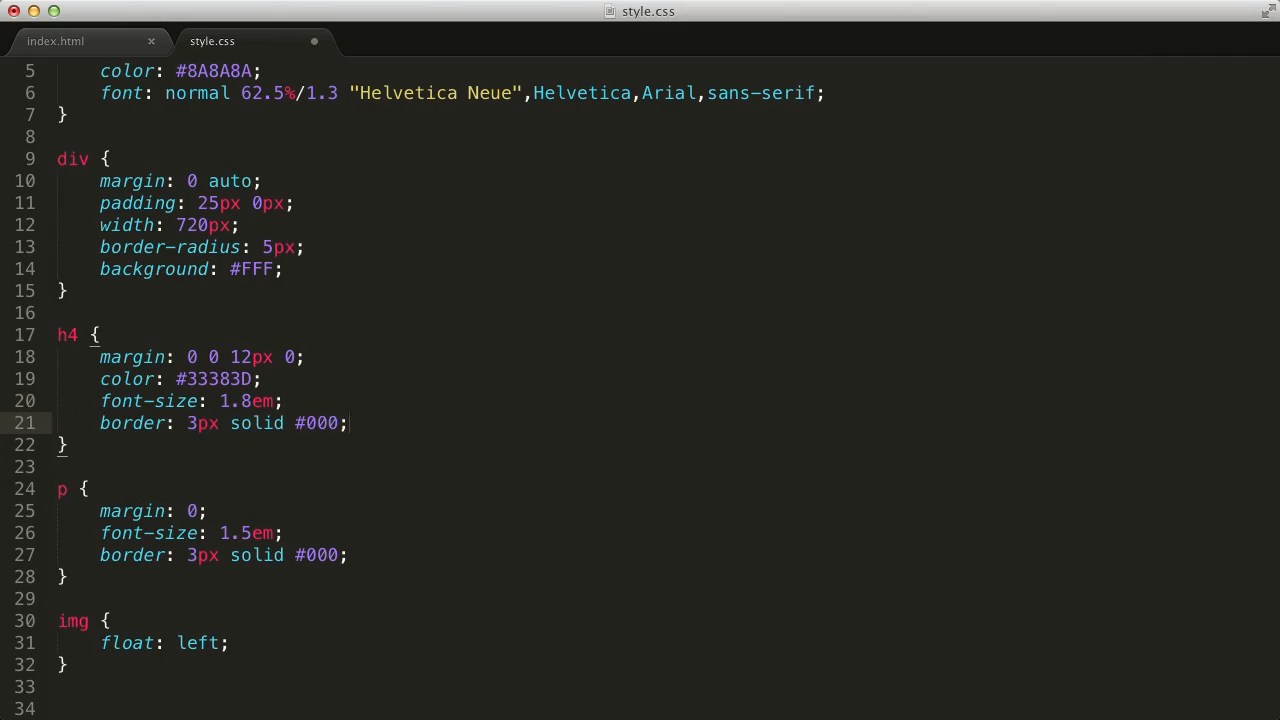
Task: Switch to the index.html tab
Action: [x=55, y=41]
